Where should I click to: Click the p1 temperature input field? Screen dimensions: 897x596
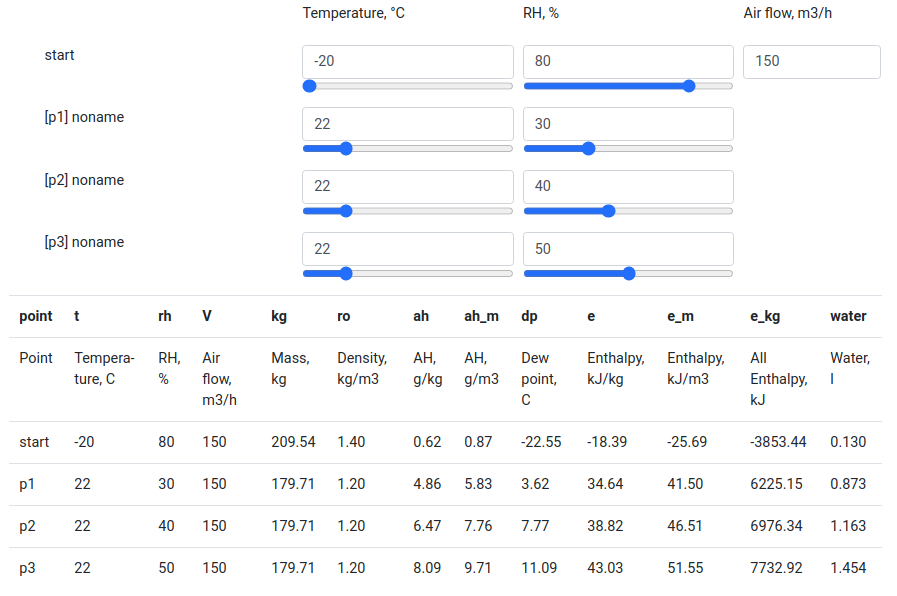coord(407,124)
